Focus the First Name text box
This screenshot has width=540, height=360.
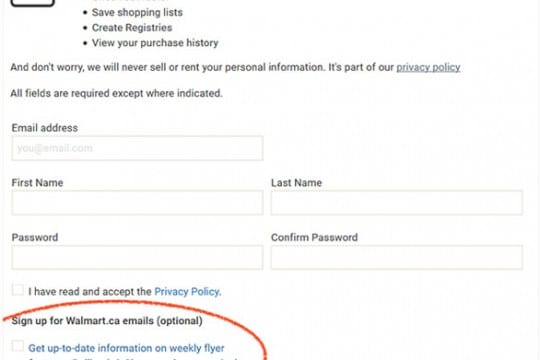tap(137, 203)
